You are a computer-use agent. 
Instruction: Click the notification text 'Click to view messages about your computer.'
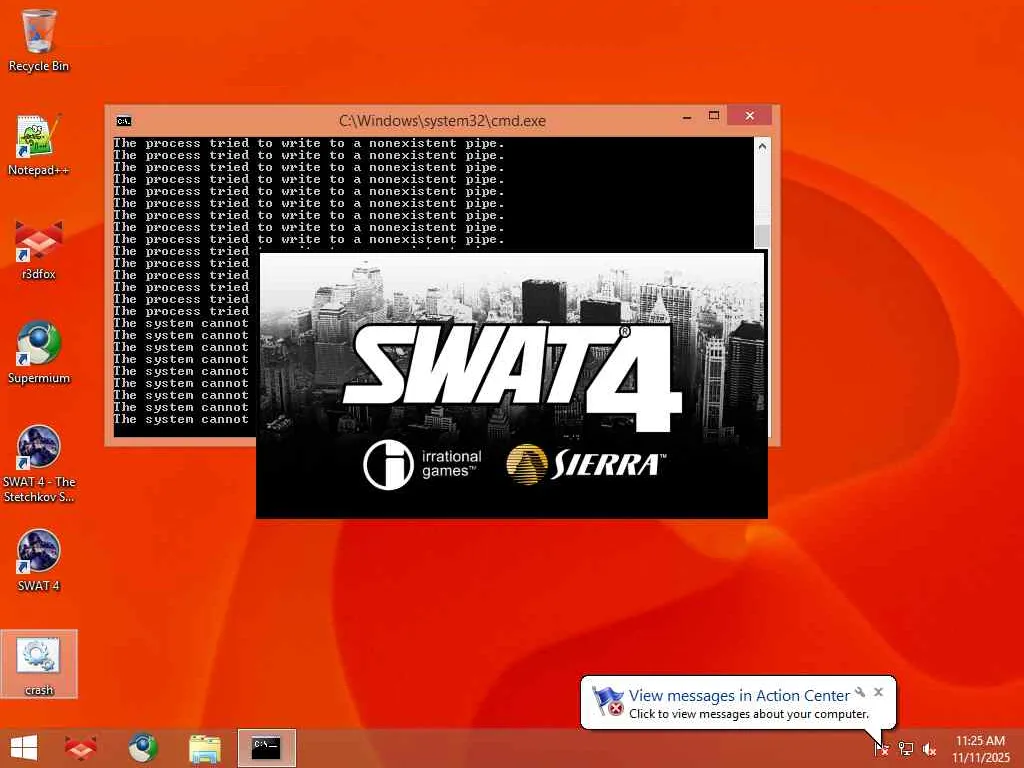coord(749,714)
